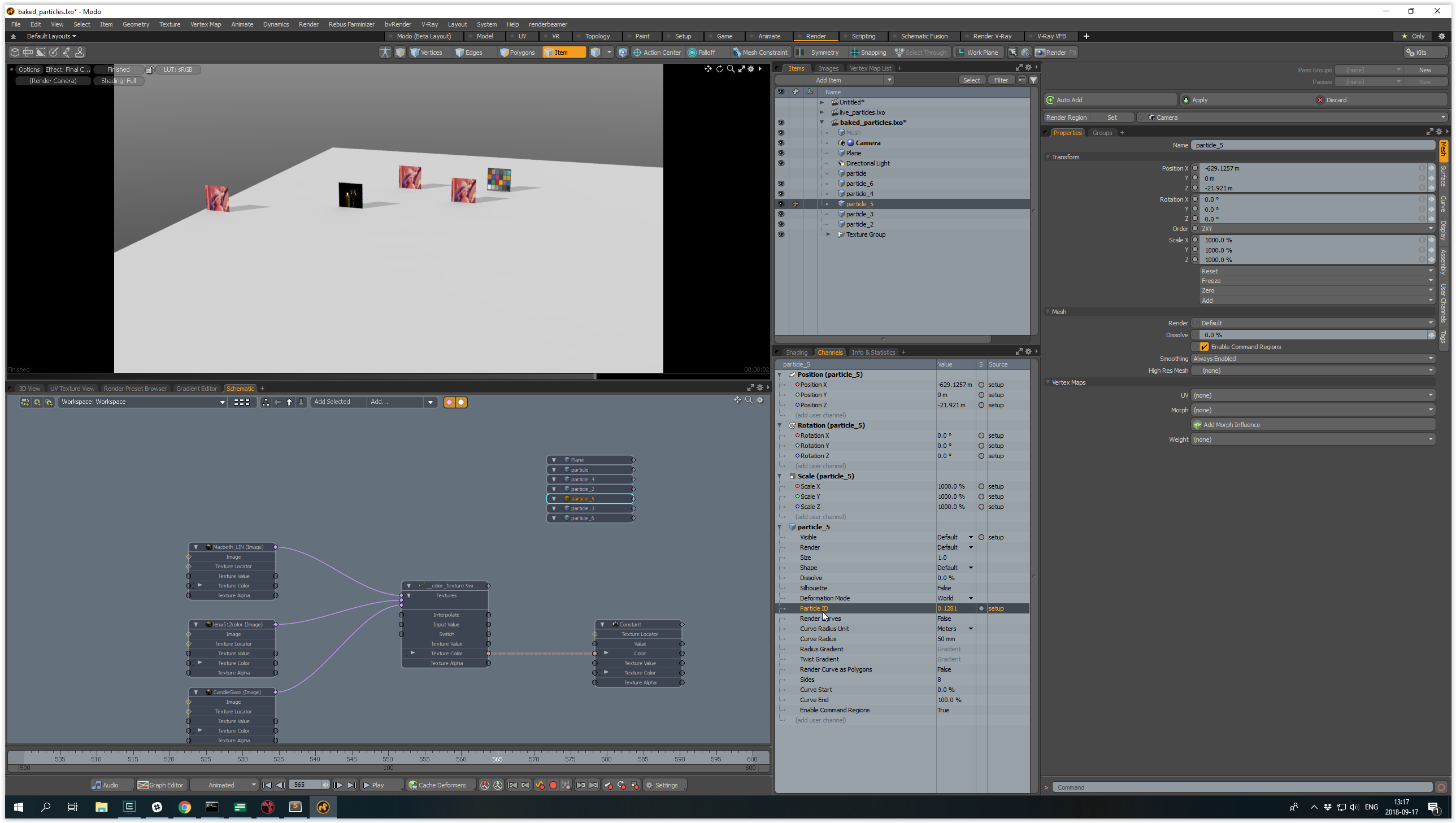Open the Windows Start menu
This screenshot has width=1456, height=823.
pyautogui.click(x=18, y=807)
